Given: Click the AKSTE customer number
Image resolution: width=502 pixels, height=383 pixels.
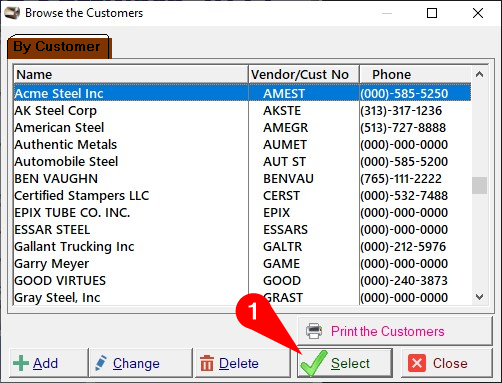Looking at the screenshot, I should coord(282,110).
